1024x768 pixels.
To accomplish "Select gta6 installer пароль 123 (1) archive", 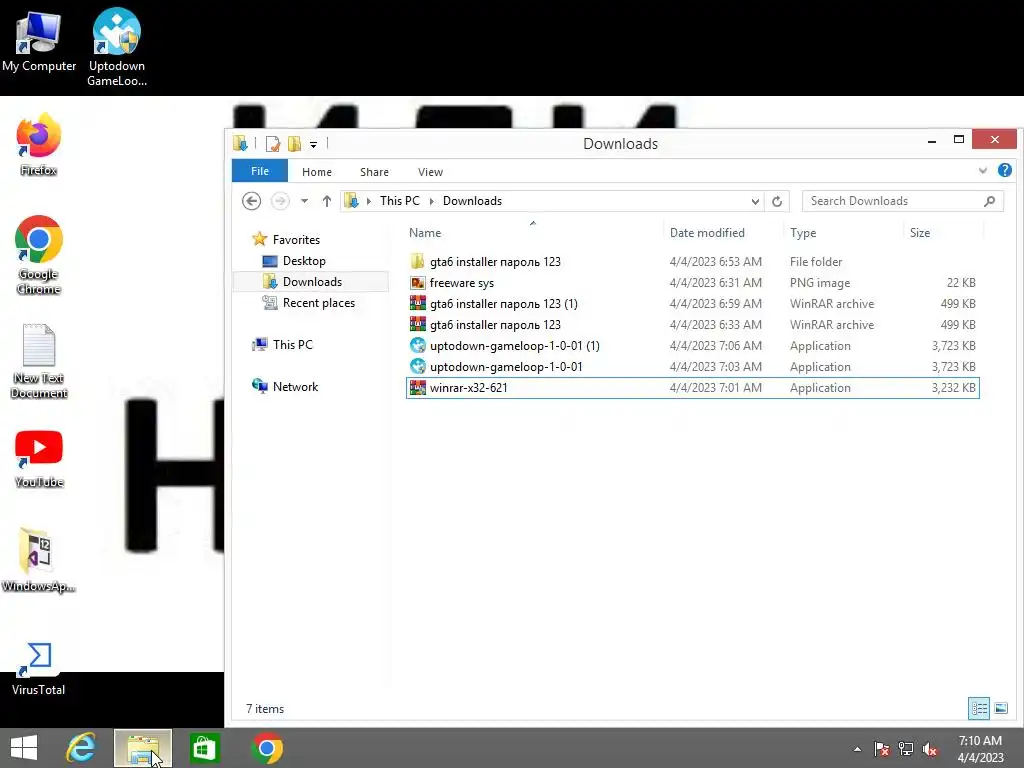I will (x=692, y=304).
